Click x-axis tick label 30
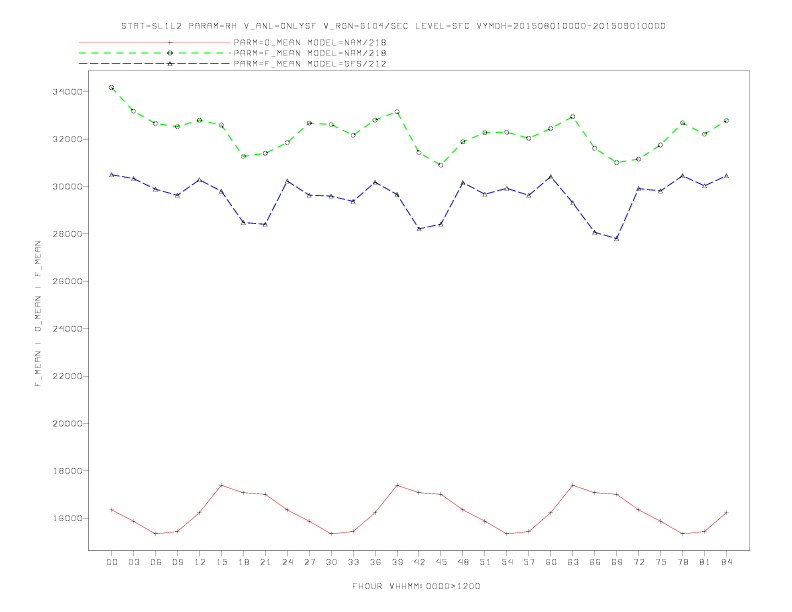792x612 pixels. [331, 562]
